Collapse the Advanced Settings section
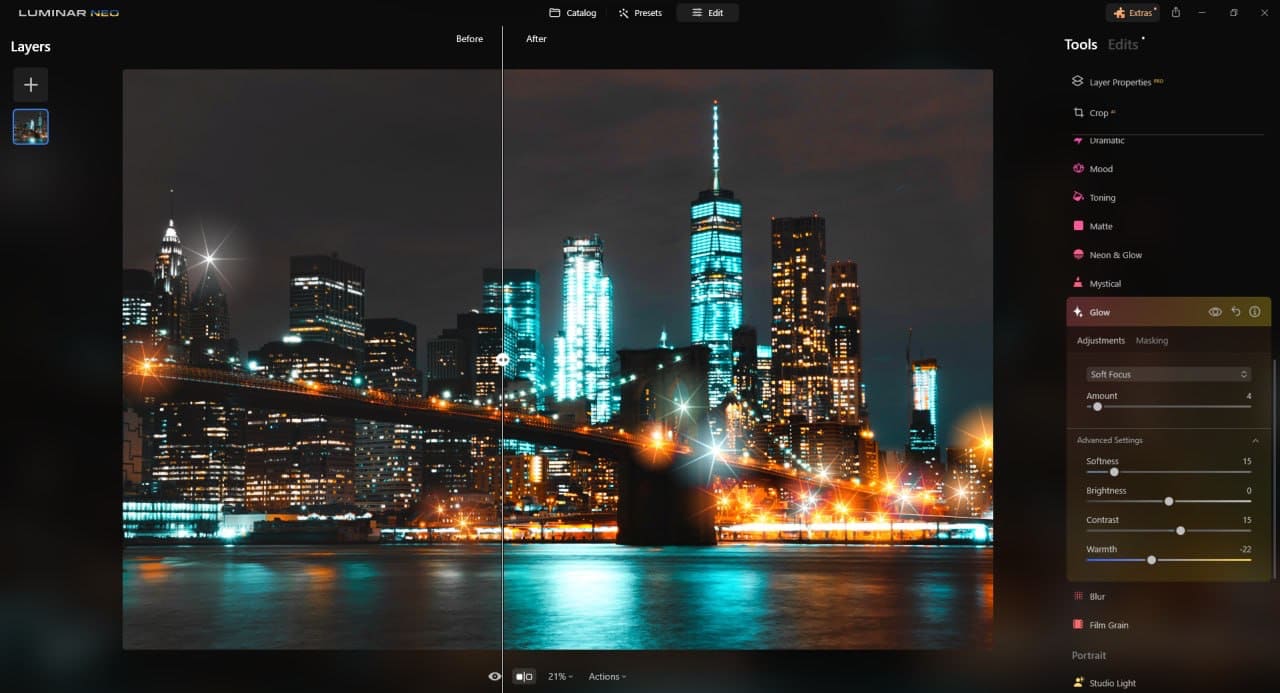The width and height of the screenshot is (1280, 693). pyautogui.click(x=1256, y=440)
